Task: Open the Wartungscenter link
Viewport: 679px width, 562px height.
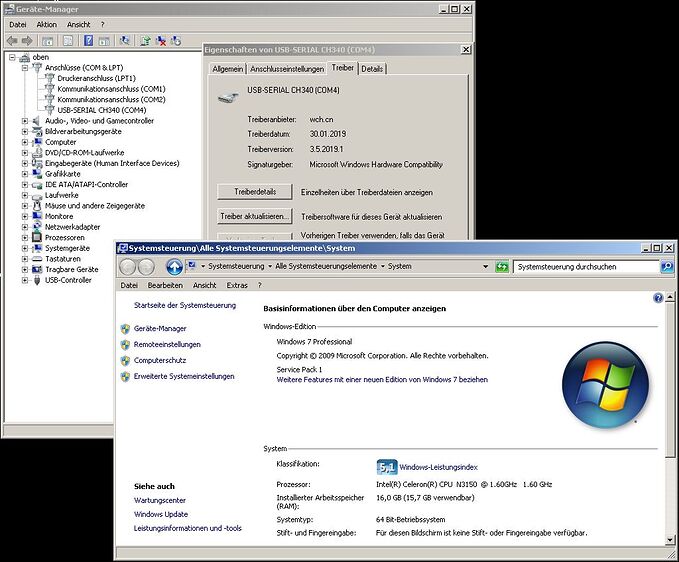Action: click(160, 501)
